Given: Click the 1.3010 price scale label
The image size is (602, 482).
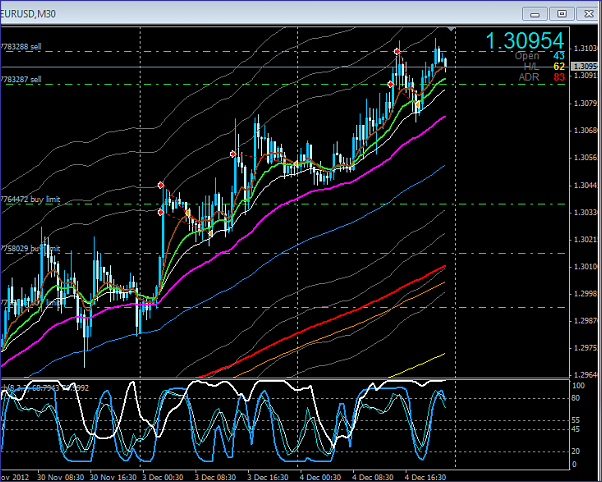Looking at the screenshot, I should (x=585, y=267).
